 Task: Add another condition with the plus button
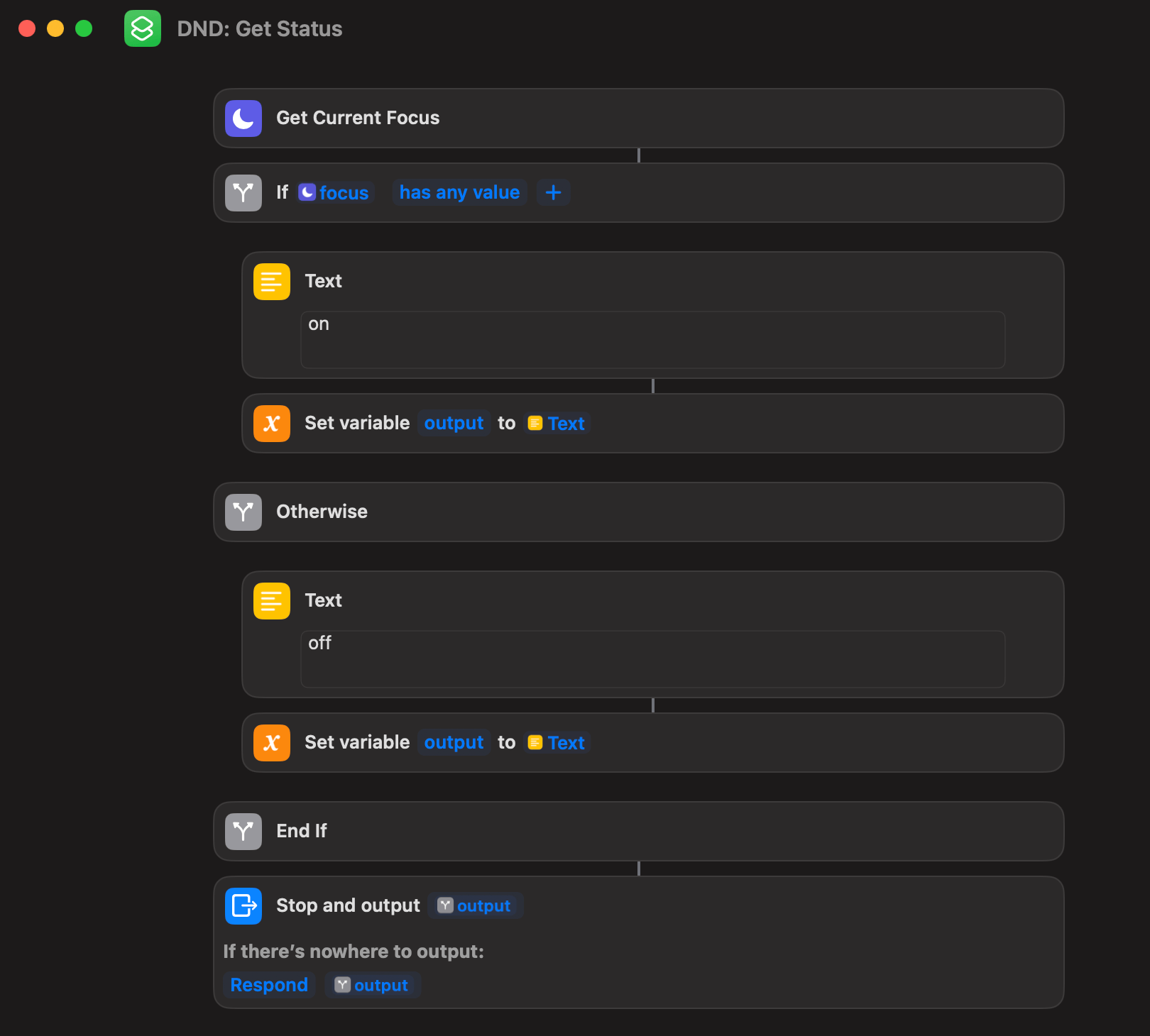(x=554, y=192)
